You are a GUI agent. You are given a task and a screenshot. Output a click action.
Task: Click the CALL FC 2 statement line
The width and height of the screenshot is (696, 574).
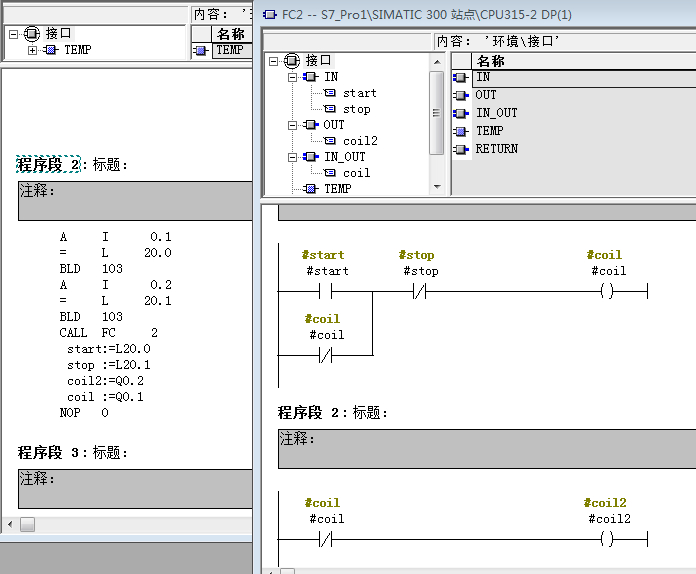109,333
